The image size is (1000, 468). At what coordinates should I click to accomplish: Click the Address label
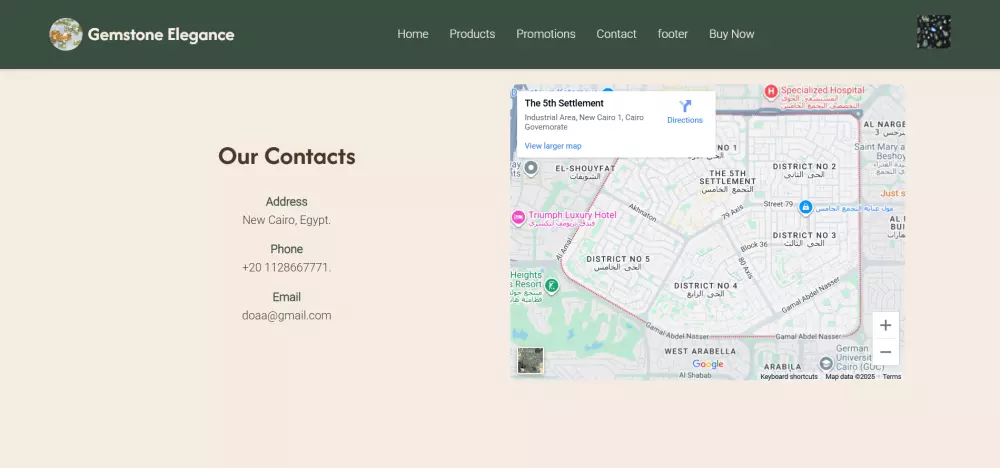pos(286,201)
